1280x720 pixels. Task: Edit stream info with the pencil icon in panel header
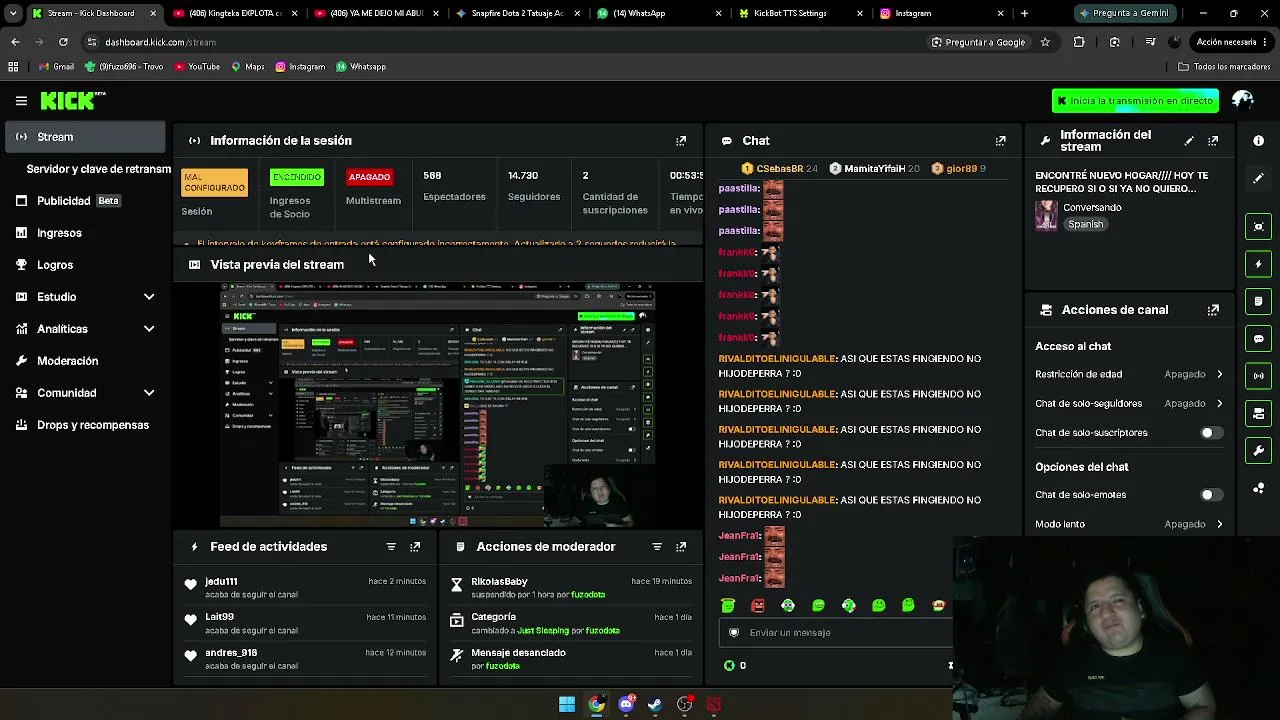pyautogui.click(x=1189, y=141)
